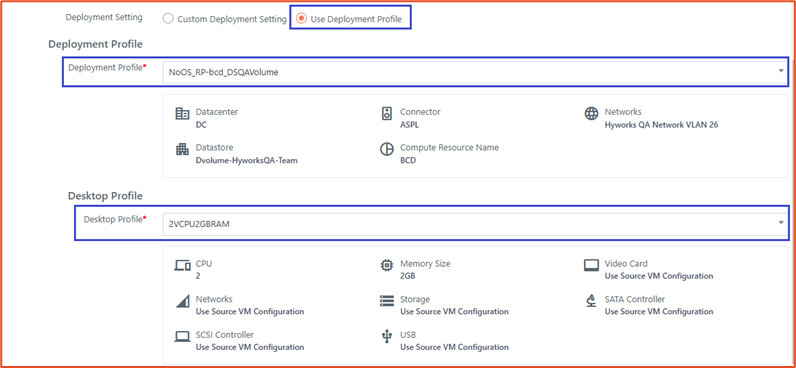
Task: Click the CPU count value 2
Action: [x=198, y=276]
